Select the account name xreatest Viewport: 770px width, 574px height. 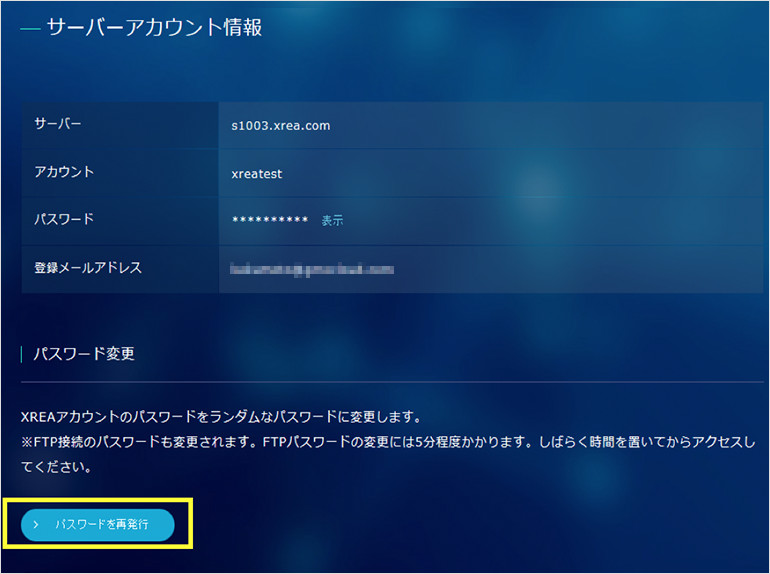click(256, 173)
